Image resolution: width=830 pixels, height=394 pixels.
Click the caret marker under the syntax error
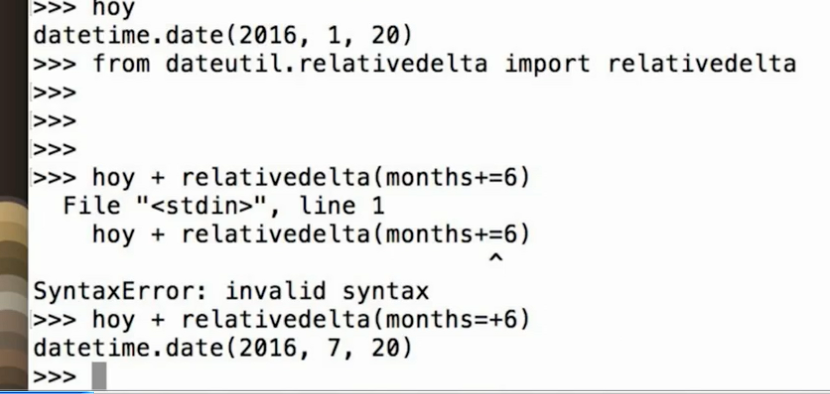pos(495,258)
